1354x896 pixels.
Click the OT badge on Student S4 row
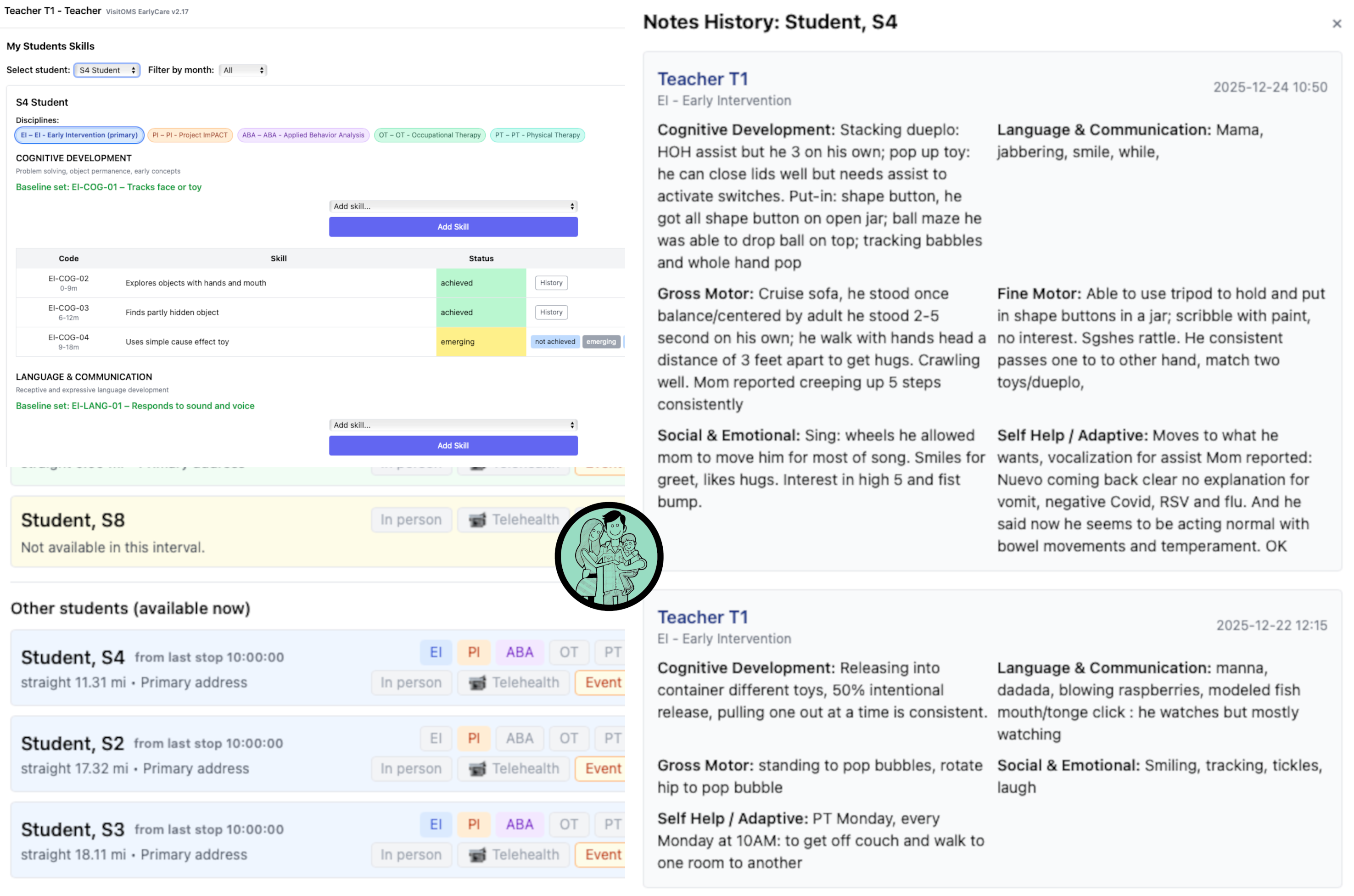569,652
